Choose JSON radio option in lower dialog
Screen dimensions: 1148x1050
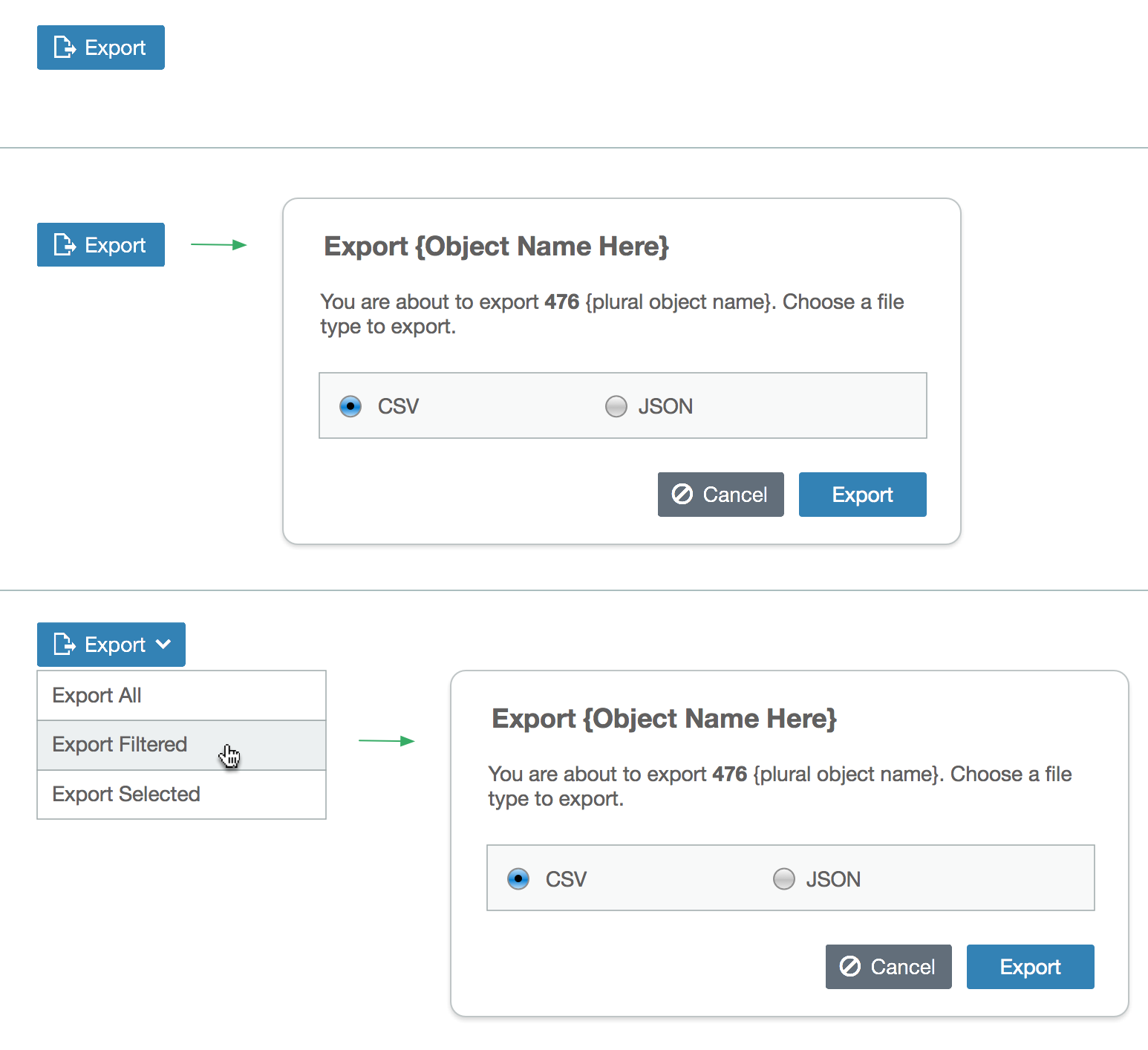click(x=784, y=878)
